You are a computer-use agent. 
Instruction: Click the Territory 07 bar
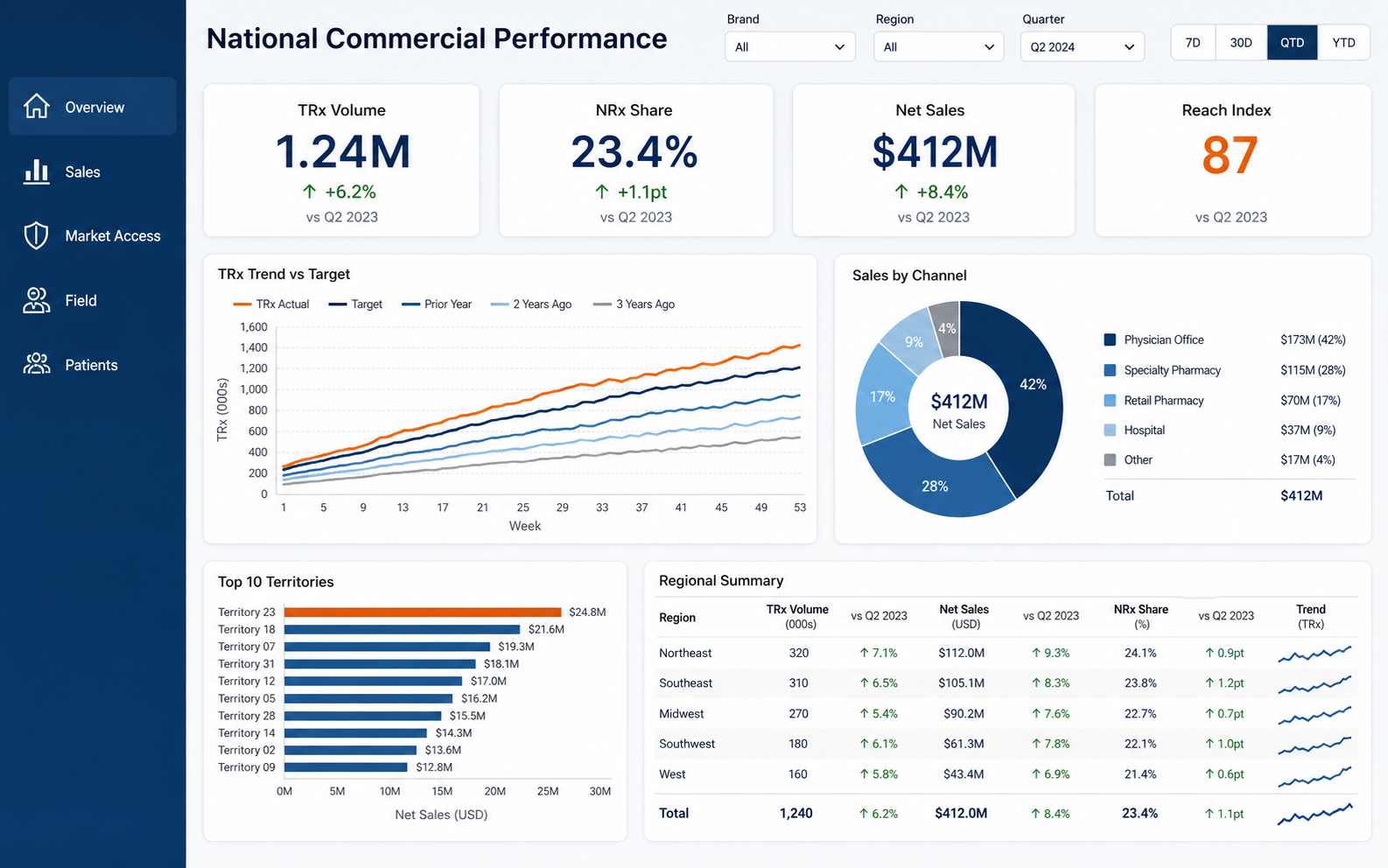pos(387,647)
